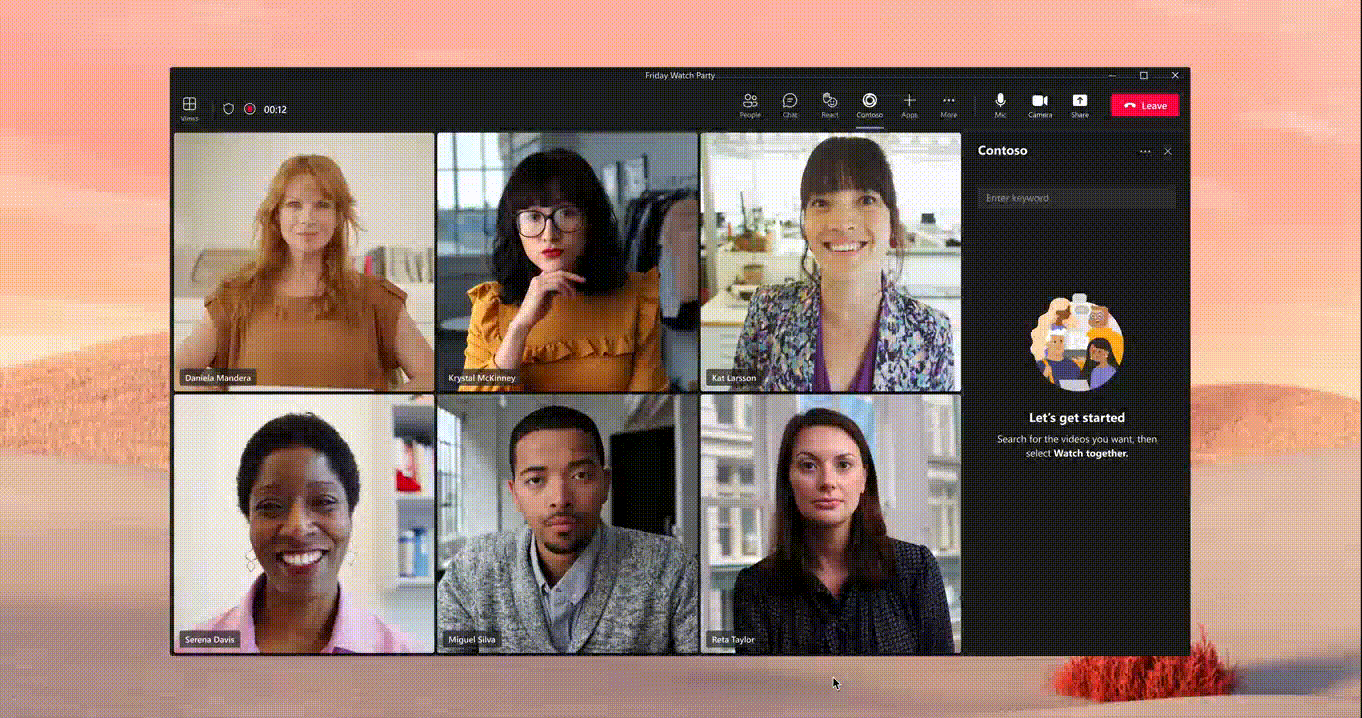Expand the More options menu in toolbar
Image resolution: width=1362 pixels, height=718 pixels.
(949, 104)
